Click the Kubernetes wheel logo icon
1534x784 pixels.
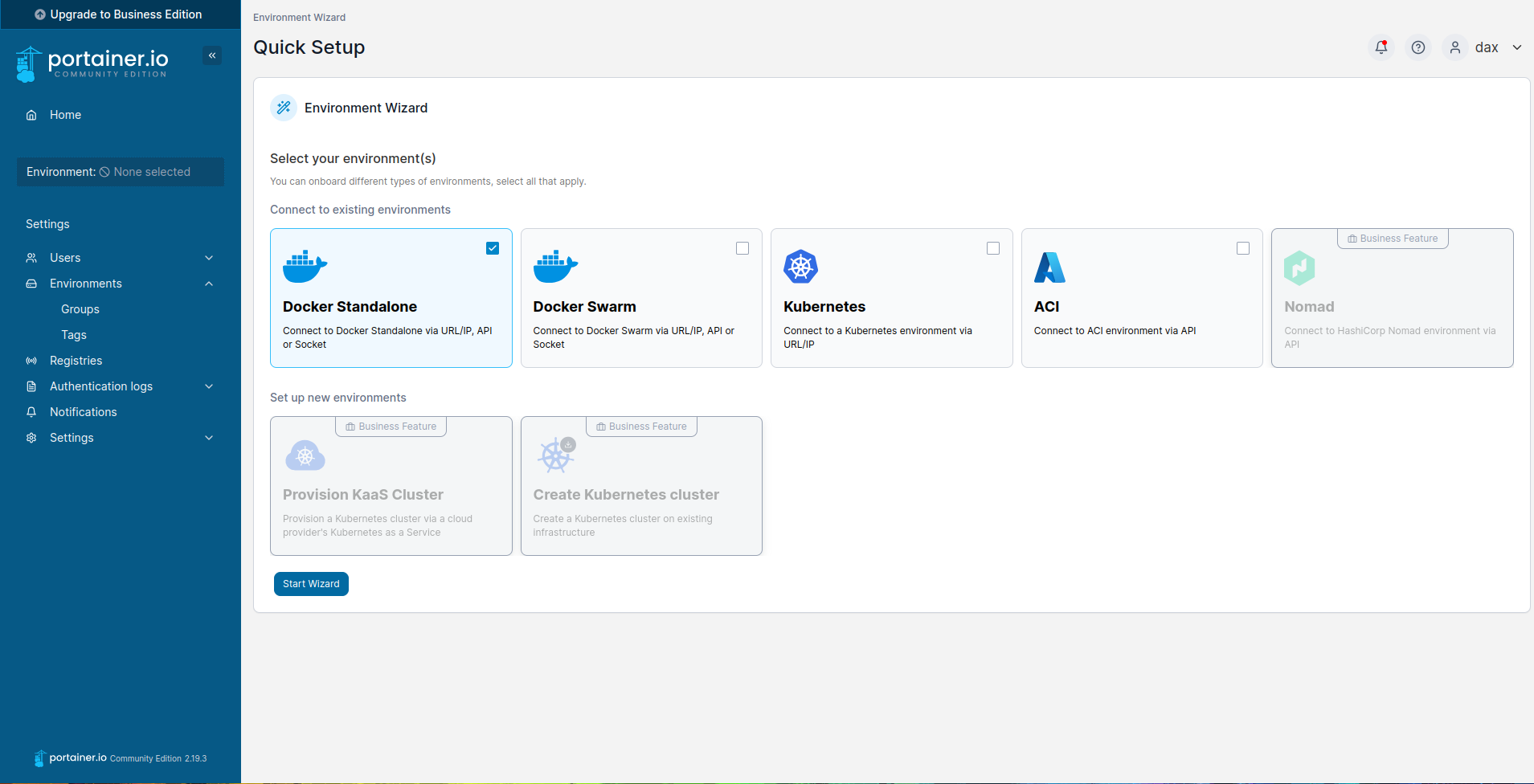point(800,267)
